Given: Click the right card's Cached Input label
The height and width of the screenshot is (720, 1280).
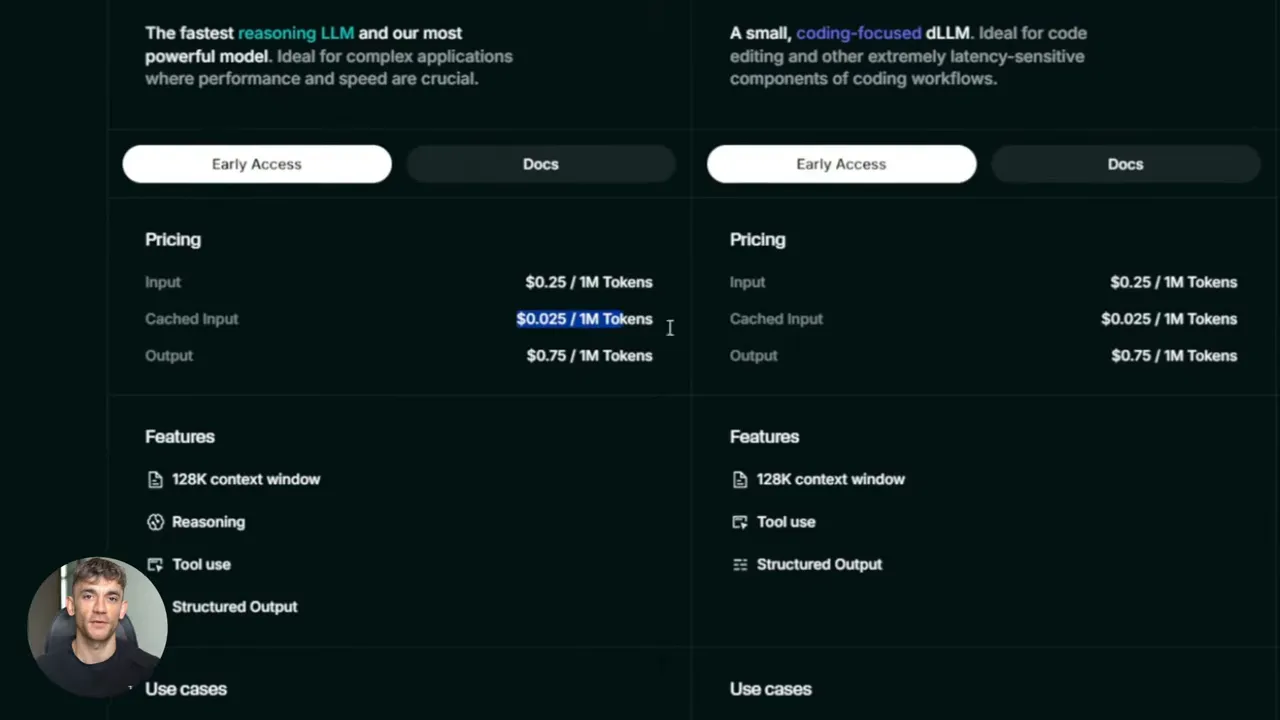Looking at the screenshot, I should click(x=777, y=319).
